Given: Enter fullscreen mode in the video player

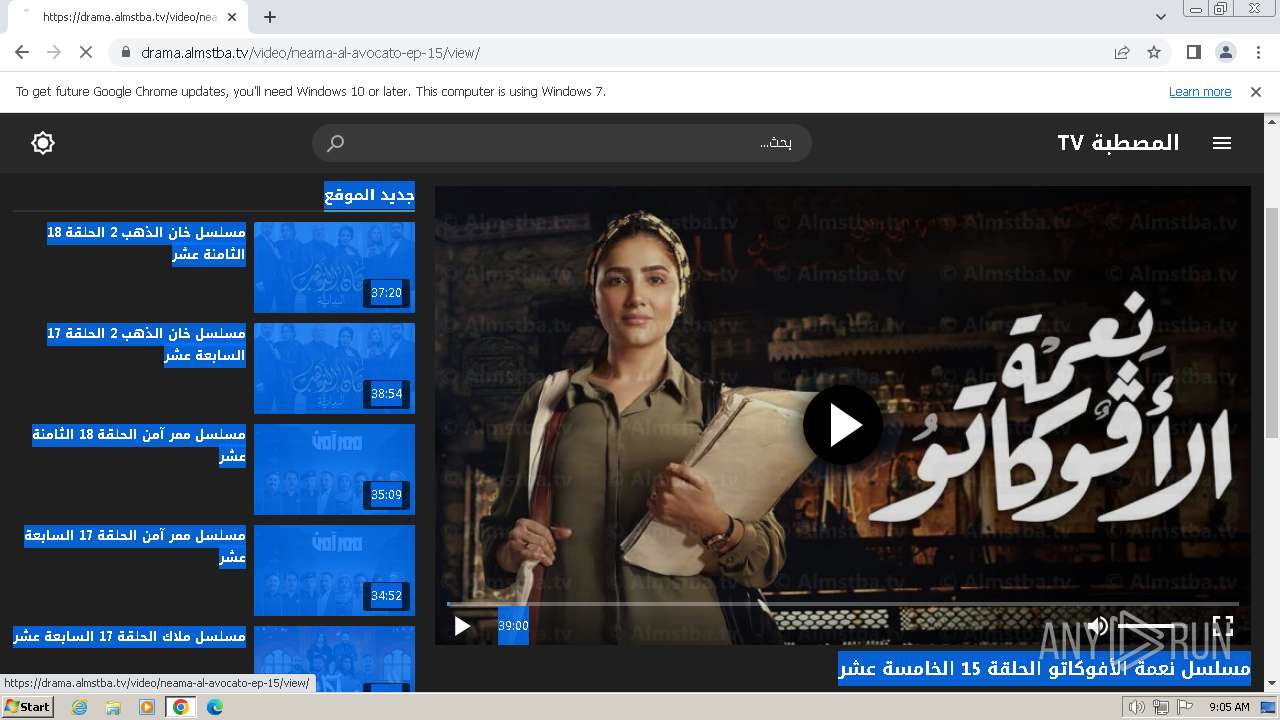Looking at the screenshot, I should coord(1223,626).
